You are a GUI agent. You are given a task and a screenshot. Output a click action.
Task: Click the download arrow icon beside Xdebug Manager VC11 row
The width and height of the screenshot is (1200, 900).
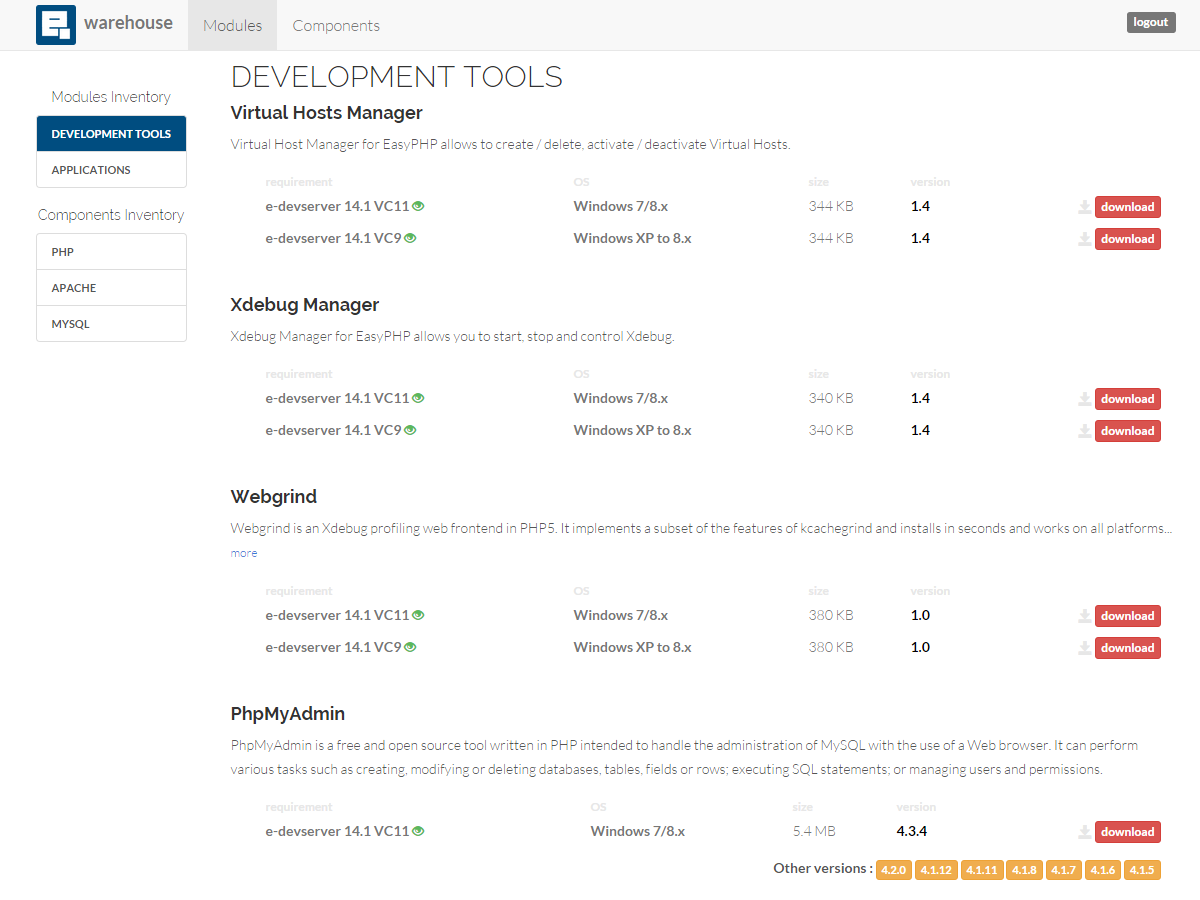pos(1085,398)
